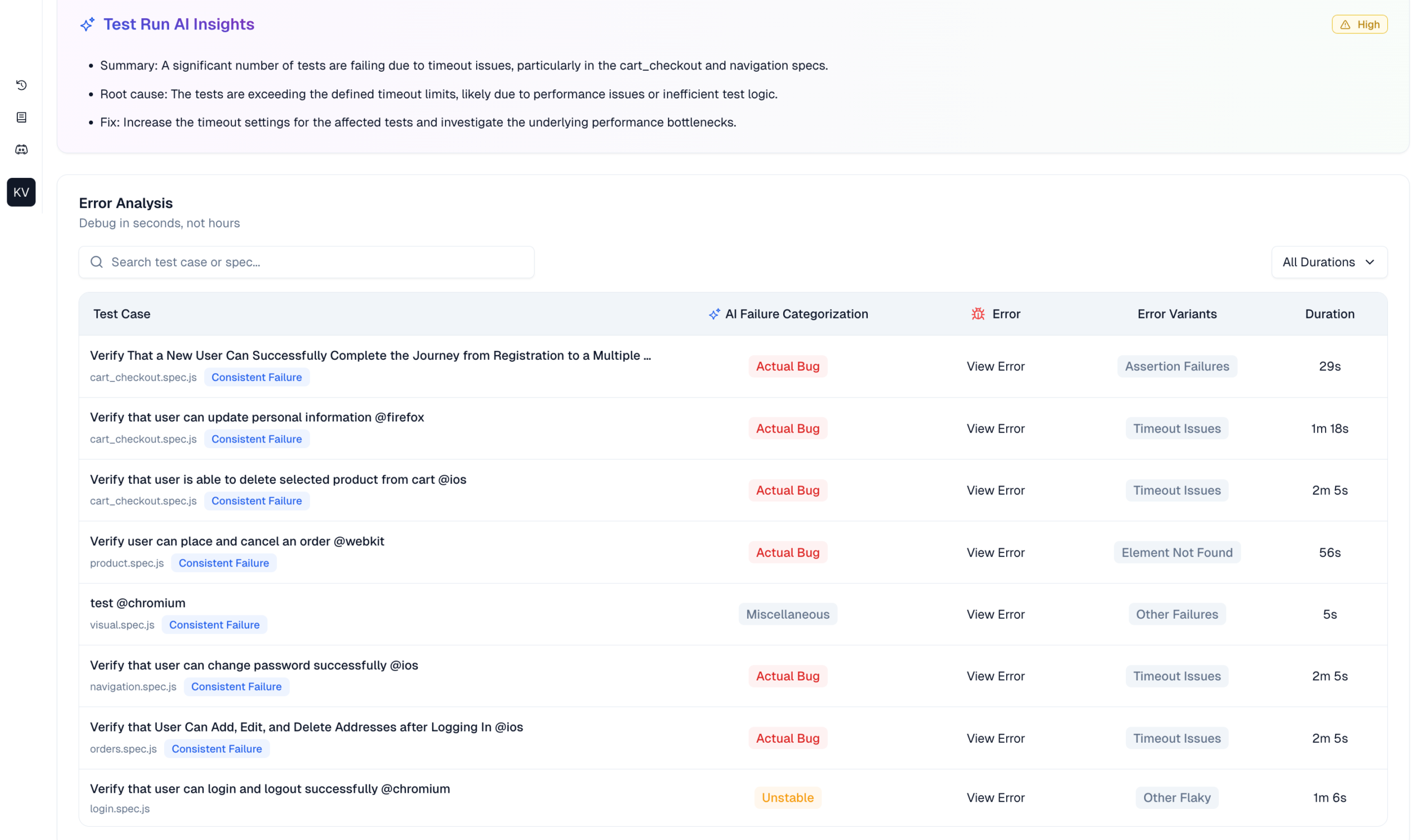1424x840 pixels.
Task: Click the Unstable badge on login.spec.js row
Action: point(788,797)
